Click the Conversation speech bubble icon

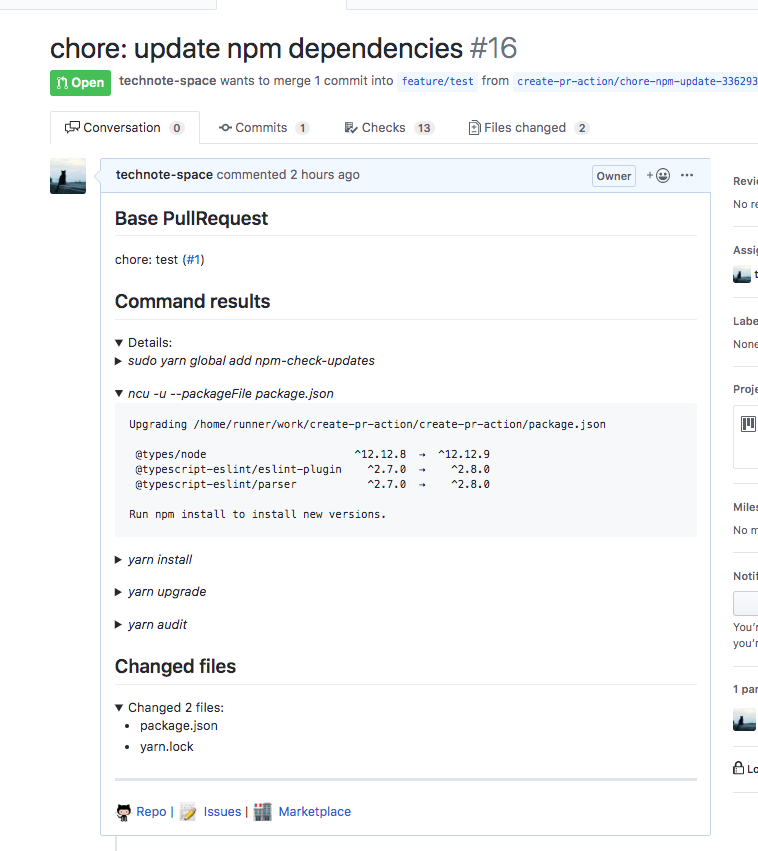[x=72, y=128]
